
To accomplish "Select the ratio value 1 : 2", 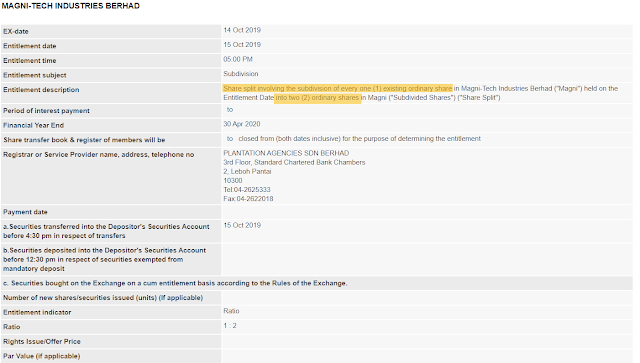I will pos(230,326).
